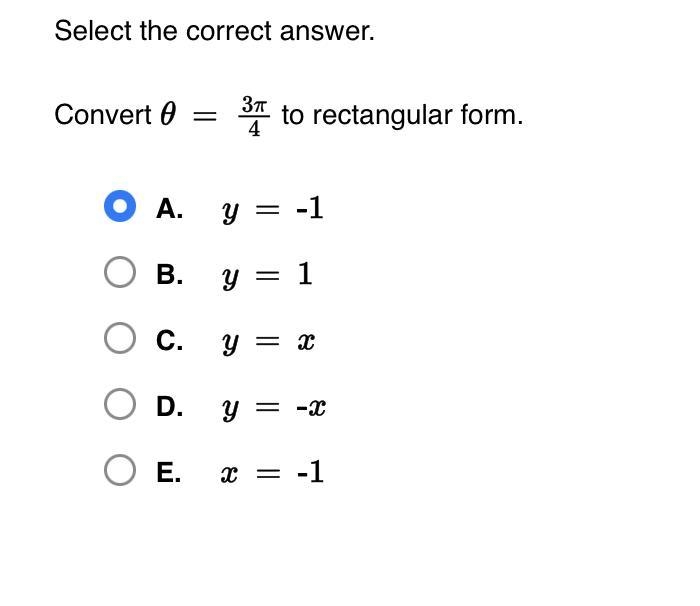Click the bold letter label E.

click(x=169, y=472)
